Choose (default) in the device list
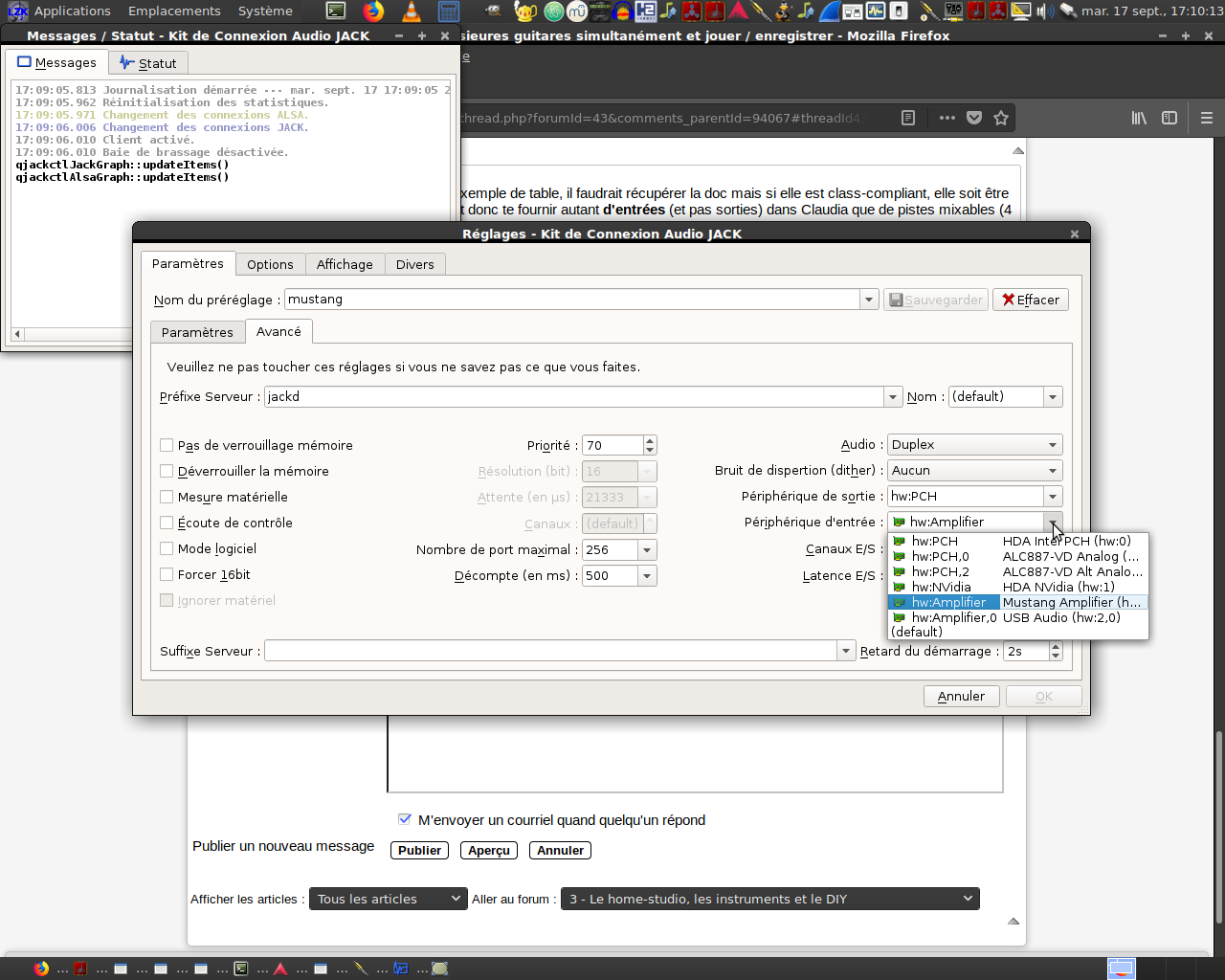This screenshot has width=1225, height=980. coord(1018,632)
